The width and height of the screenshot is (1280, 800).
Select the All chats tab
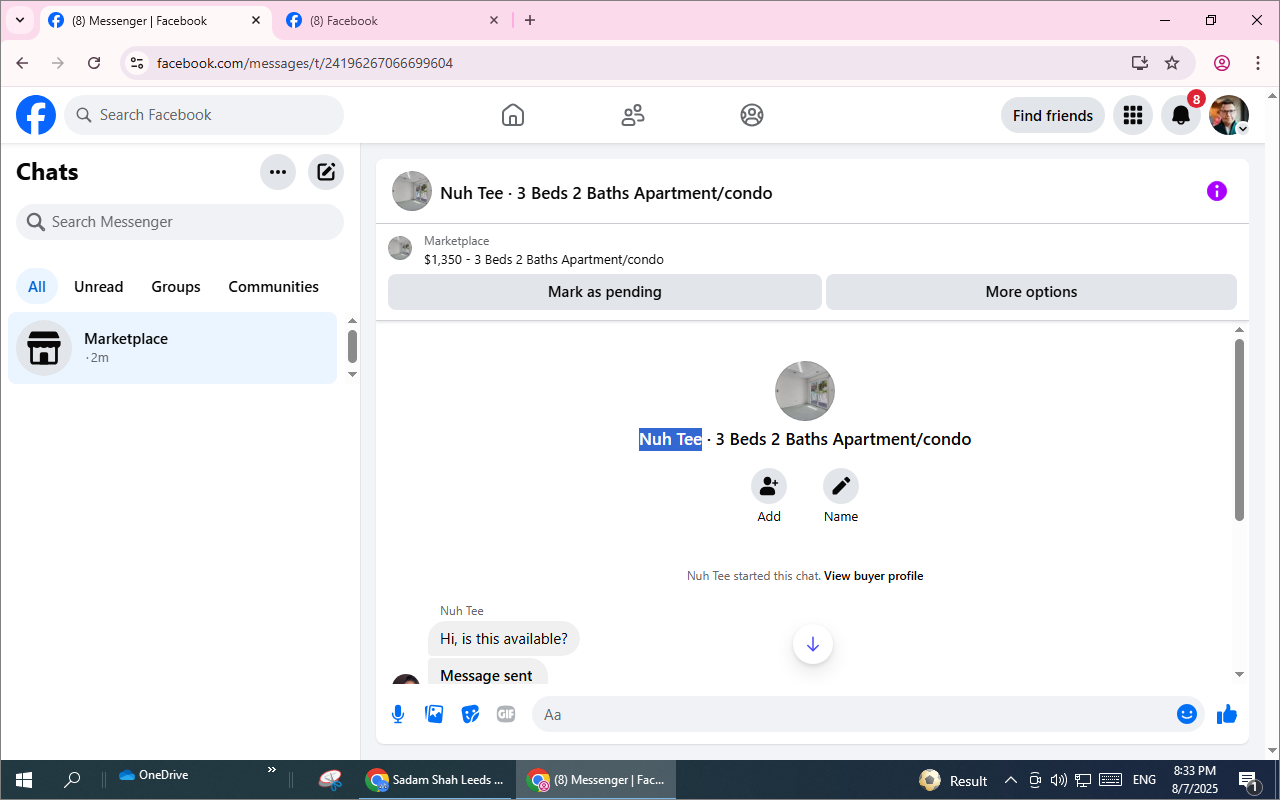point(37,287)
